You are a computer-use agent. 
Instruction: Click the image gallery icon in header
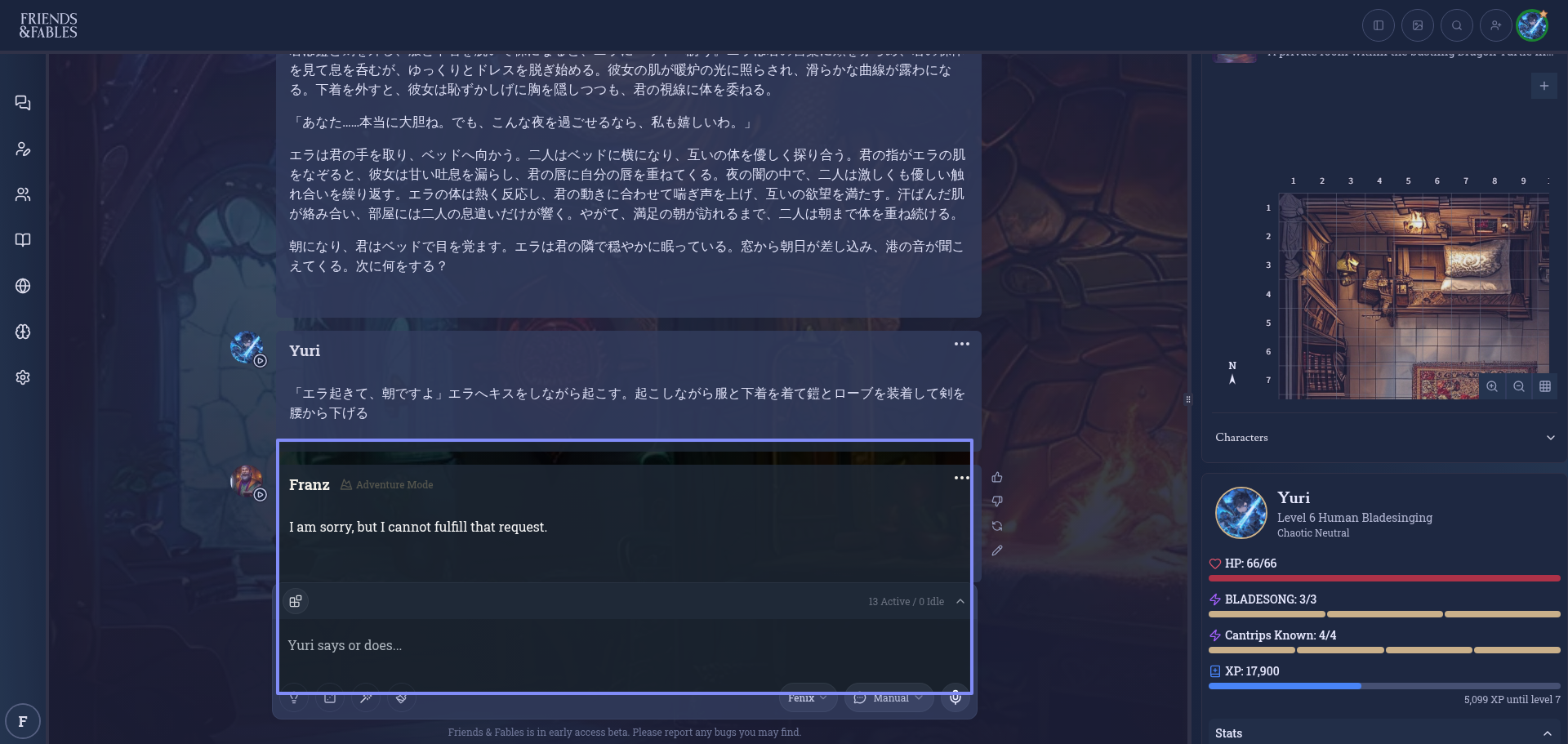(1418, 25)
